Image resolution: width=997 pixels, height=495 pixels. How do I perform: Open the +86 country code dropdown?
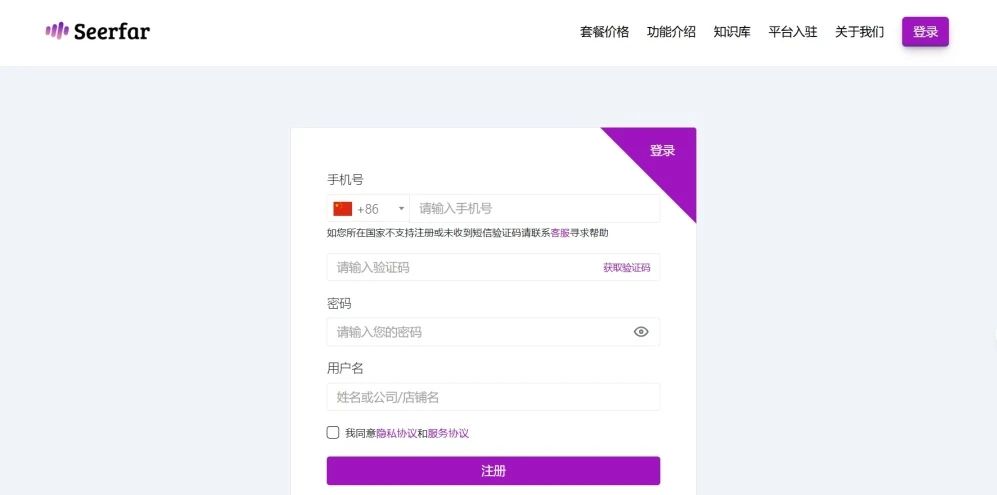[368, 209]
